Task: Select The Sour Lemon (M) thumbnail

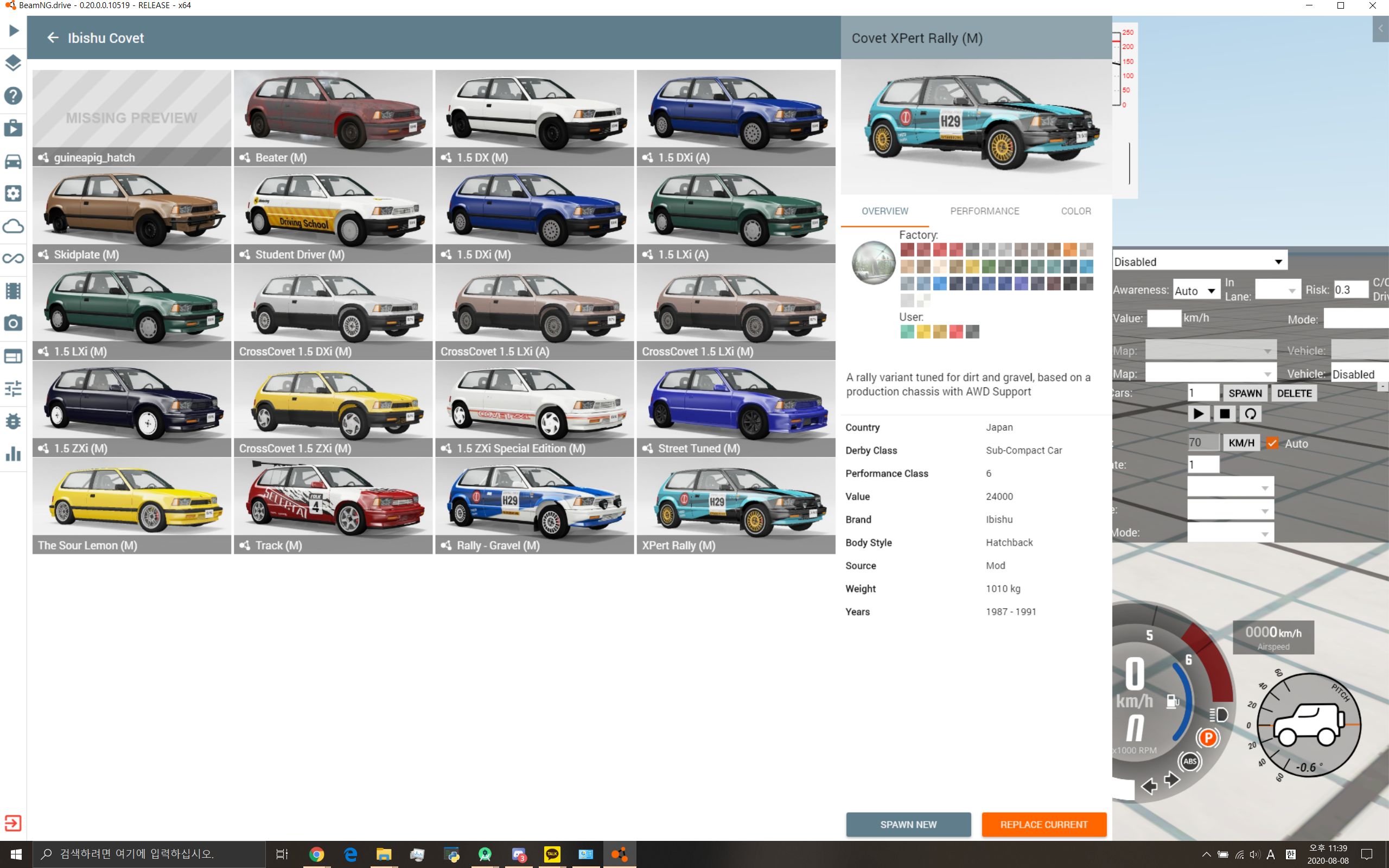Action: click(131, 506)
